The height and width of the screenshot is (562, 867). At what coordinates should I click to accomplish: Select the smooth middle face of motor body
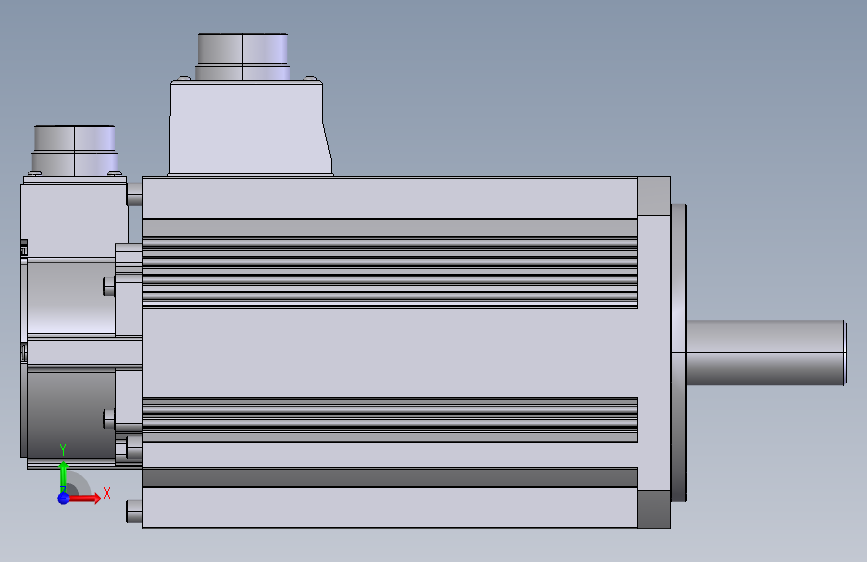point(390,353)
